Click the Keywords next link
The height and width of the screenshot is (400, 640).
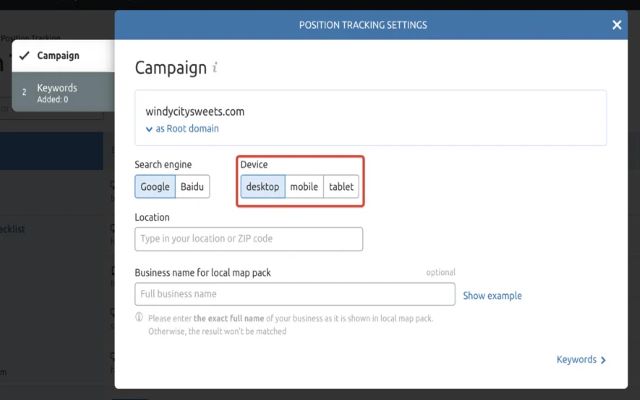[576, 360]
